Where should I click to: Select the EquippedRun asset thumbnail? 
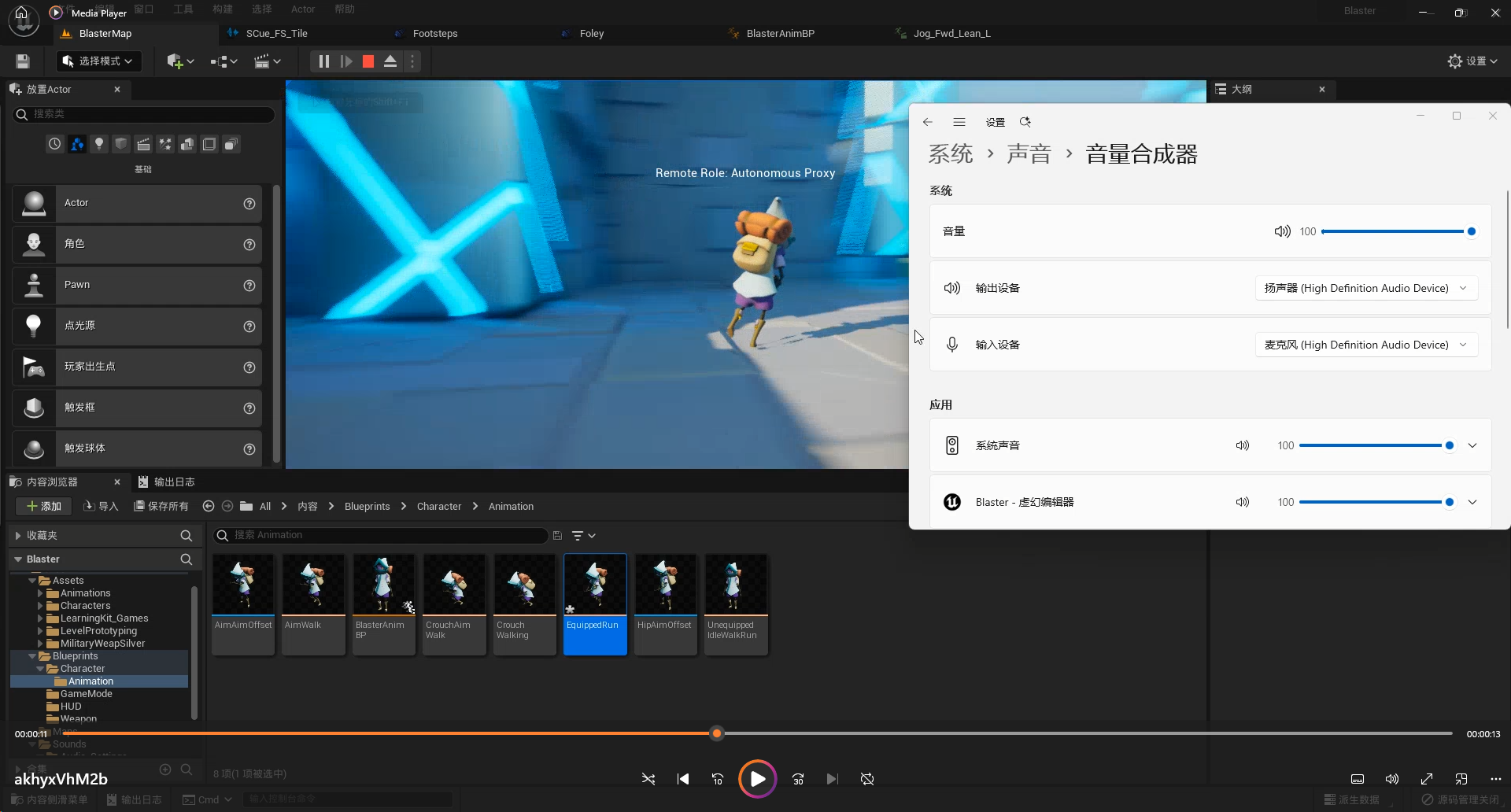click(595, 603)
